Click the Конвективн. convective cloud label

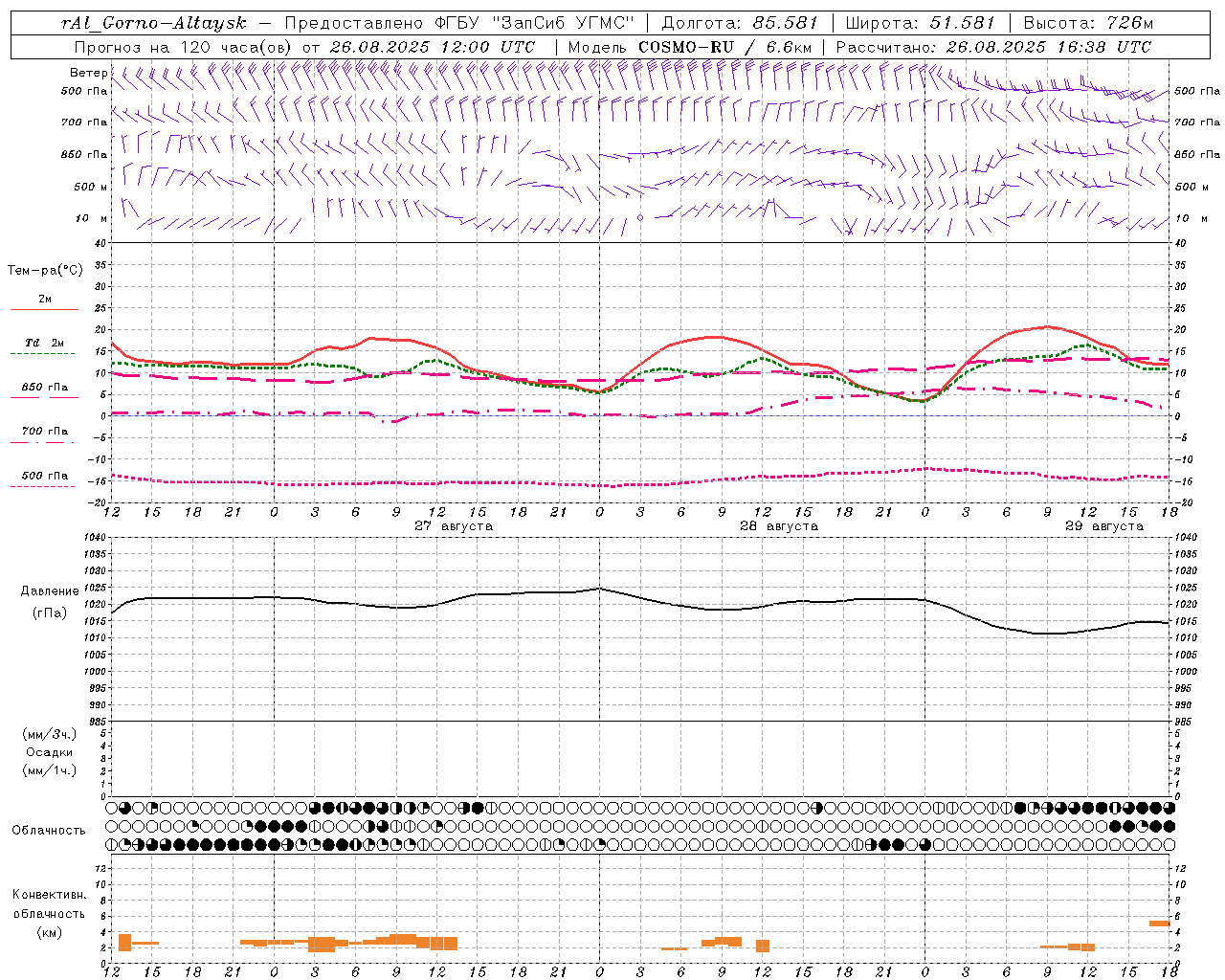[49, 895]
